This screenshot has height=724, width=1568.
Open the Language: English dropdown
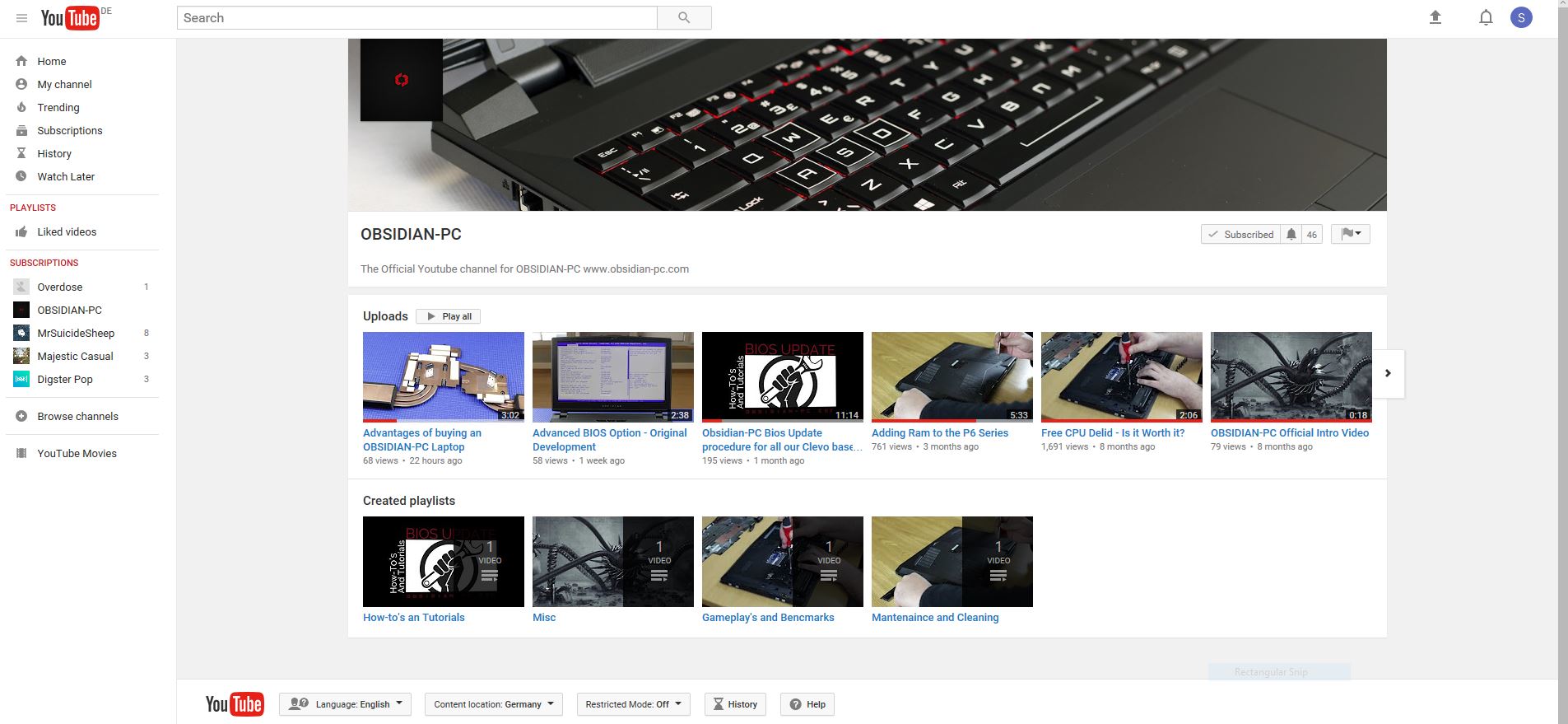tap(345, 704)
